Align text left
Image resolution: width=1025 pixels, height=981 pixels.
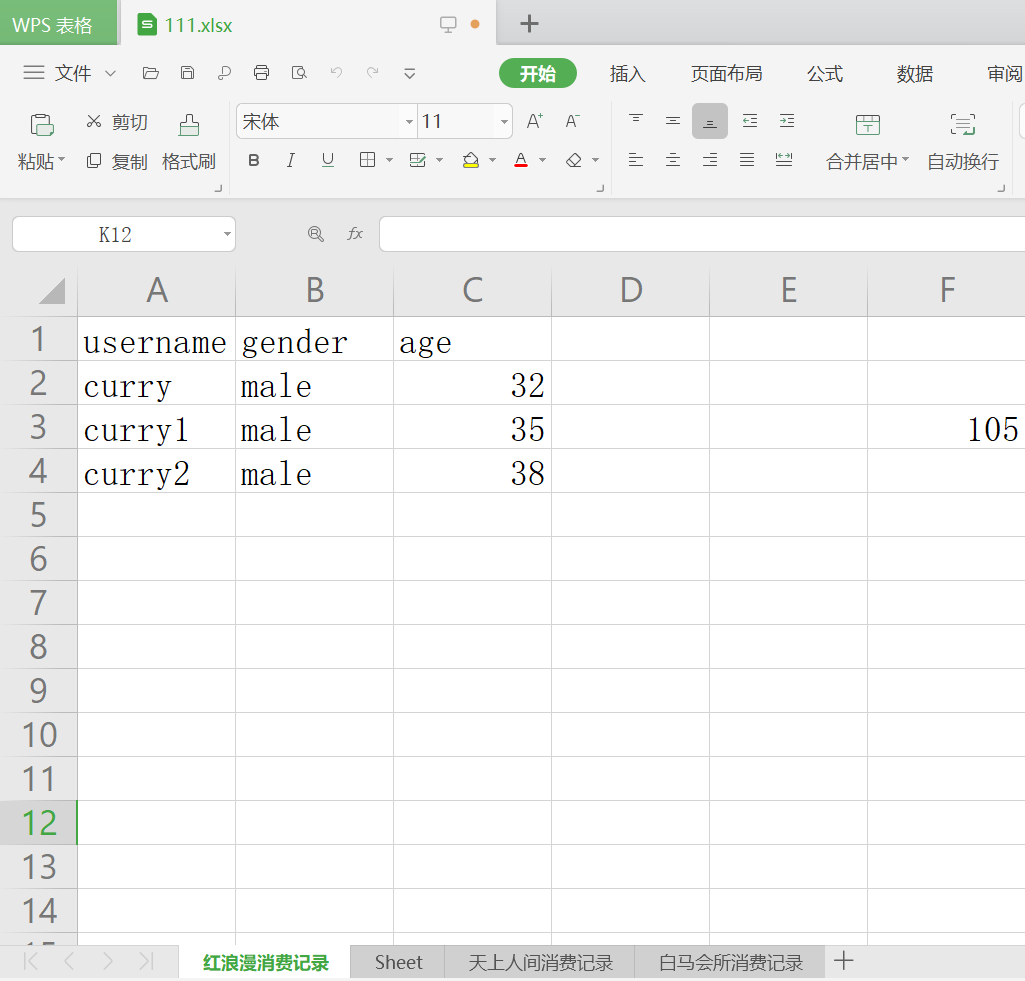coord(635,160)
